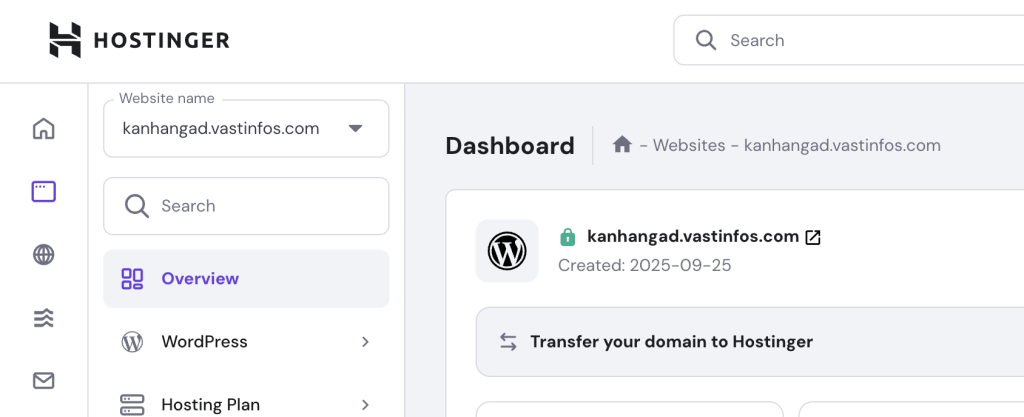The image size is (1024, 417).
Task: Open the Emails envelope icon
Action: pos(43,381)
